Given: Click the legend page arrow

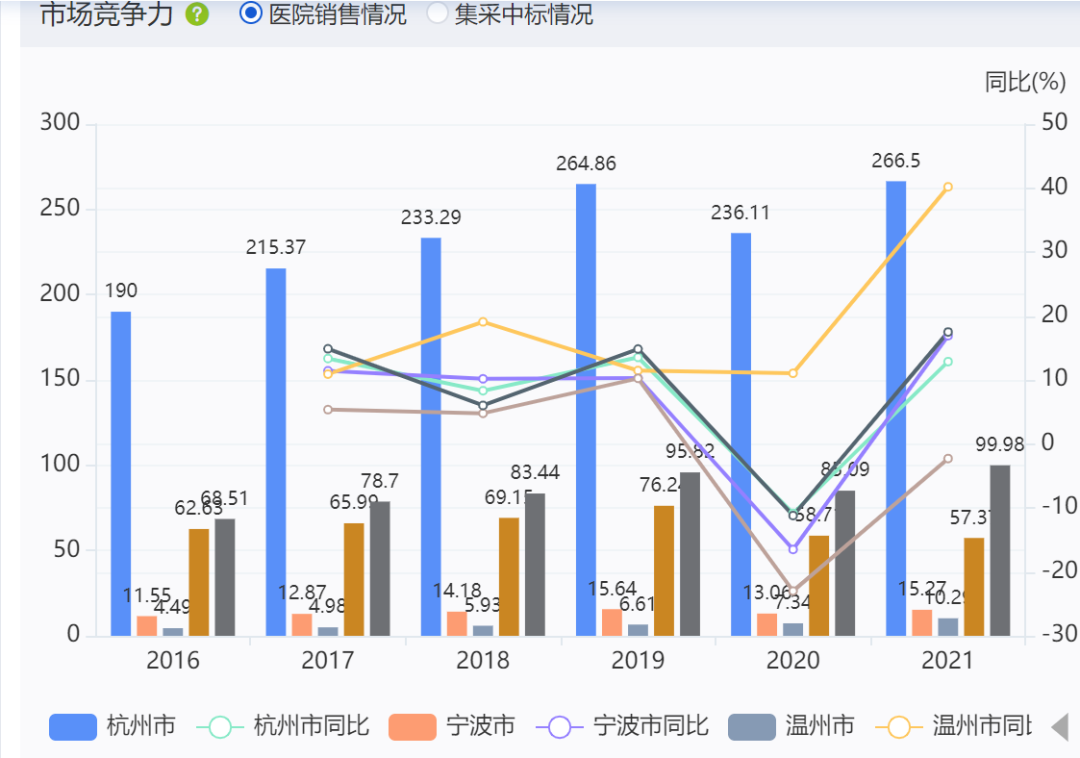Looking at the screenshot, I should pos(1061,727).
